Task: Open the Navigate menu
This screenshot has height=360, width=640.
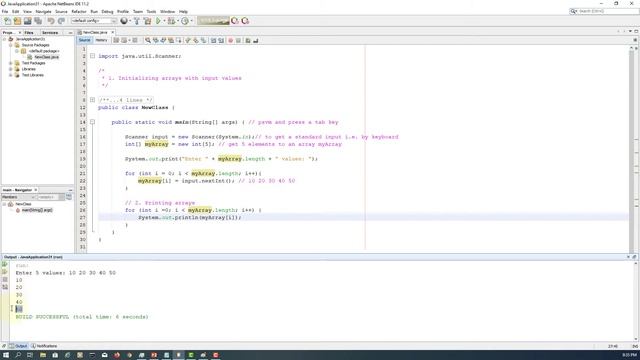Action: [43, 11]
